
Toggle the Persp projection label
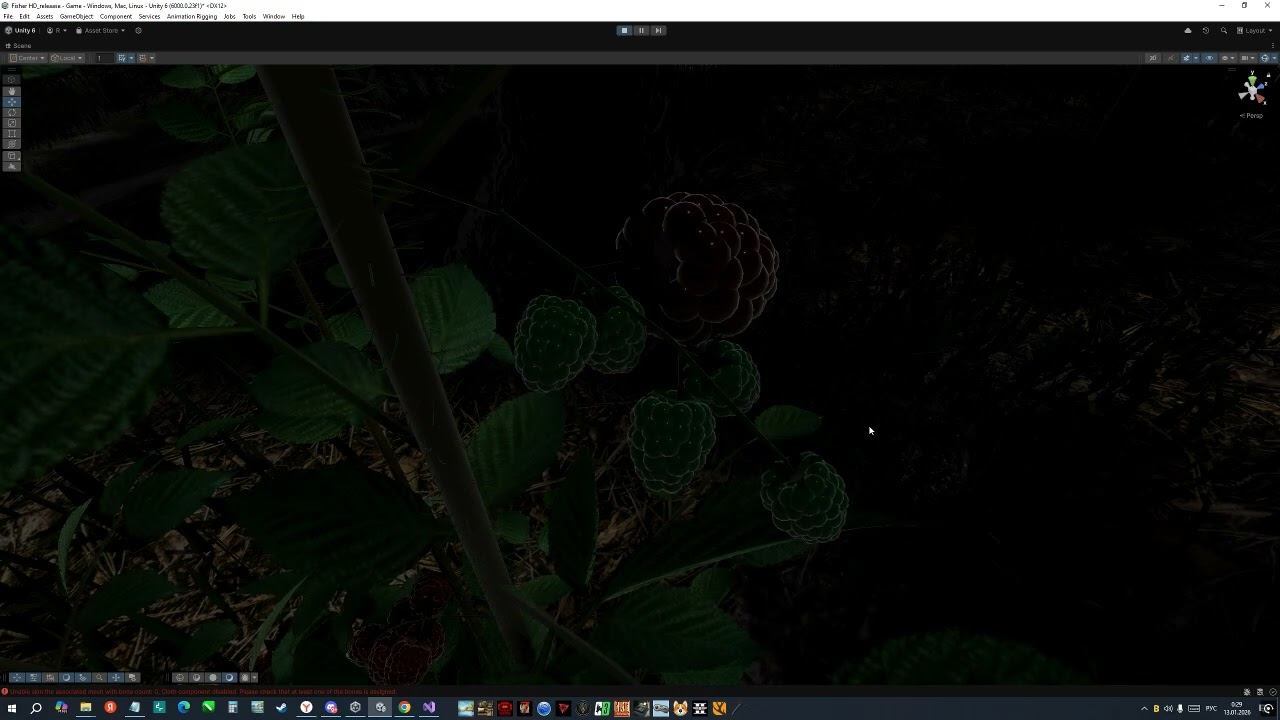(x=1251, y=115)
